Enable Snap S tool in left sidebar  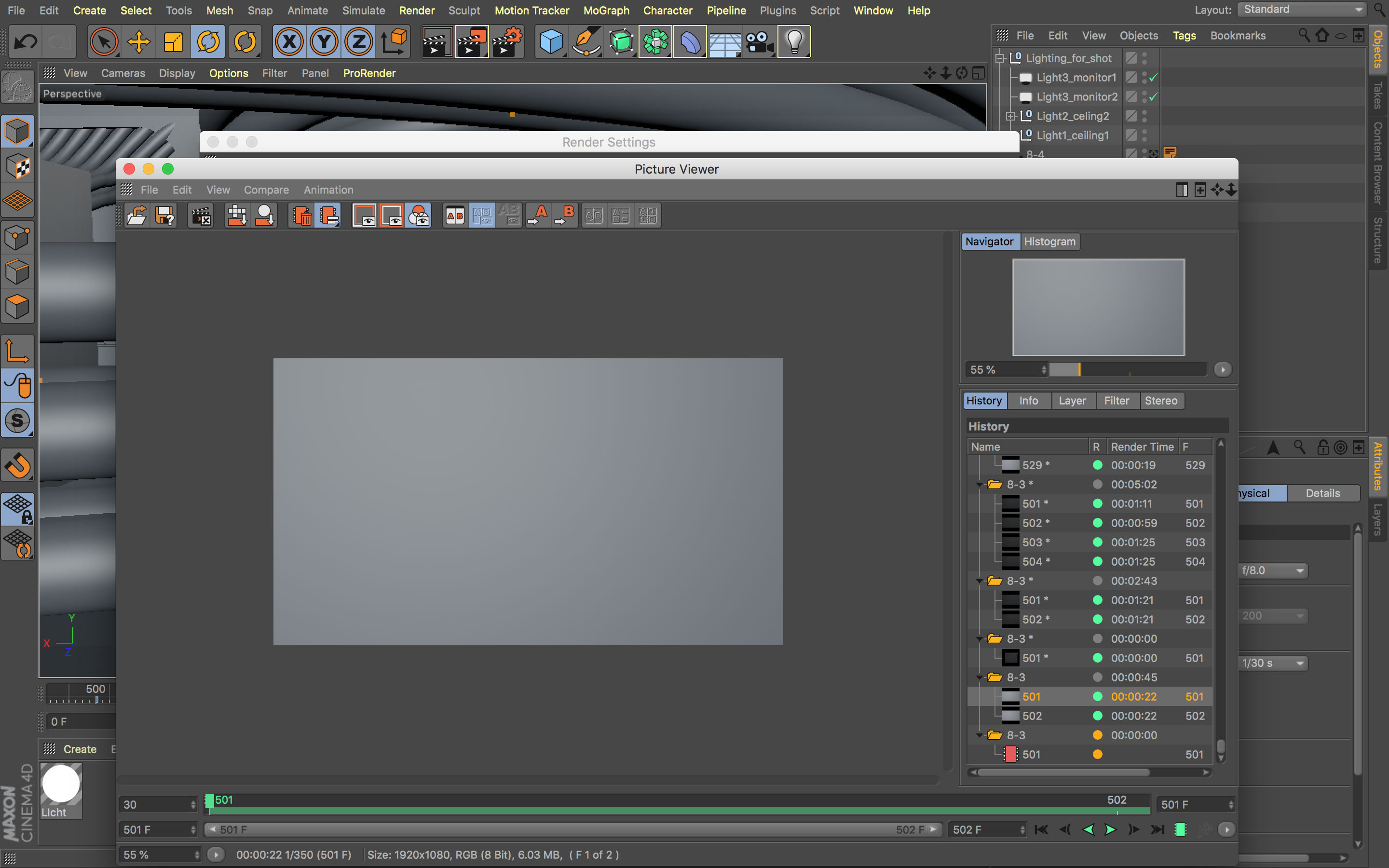click(x=18, y=421)
